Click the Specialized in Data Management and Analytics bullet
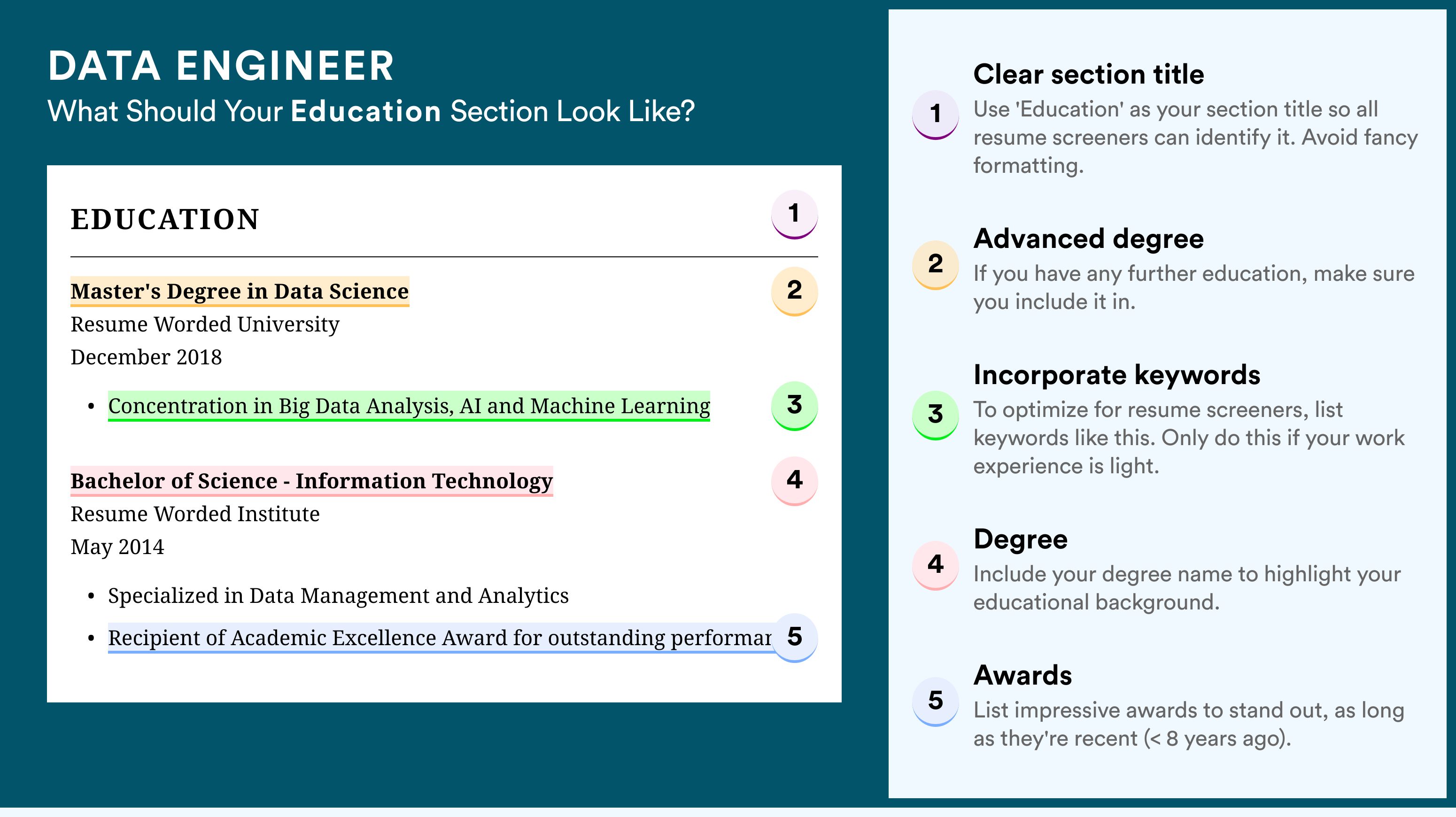 click(x=338, y=596)
